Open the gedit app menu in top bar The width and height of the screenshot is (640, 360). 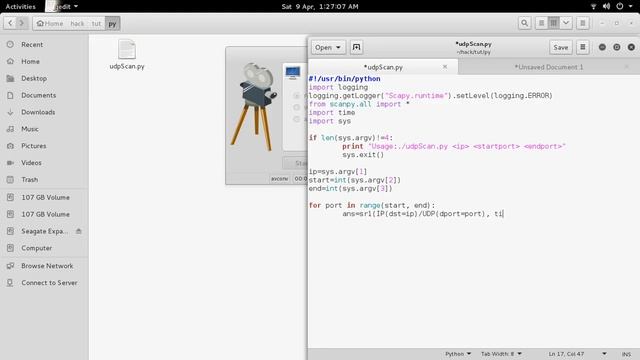point(62,6)
